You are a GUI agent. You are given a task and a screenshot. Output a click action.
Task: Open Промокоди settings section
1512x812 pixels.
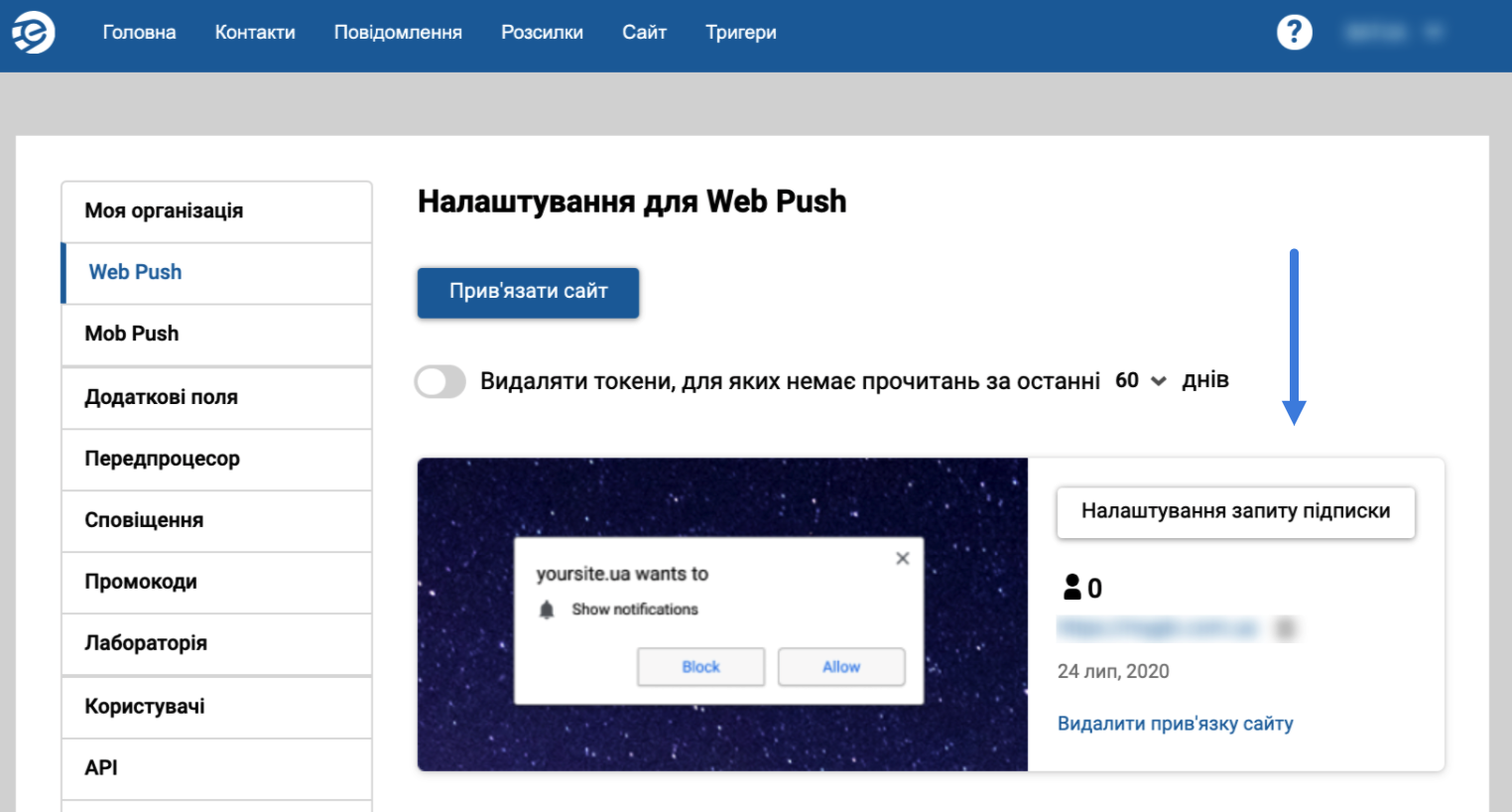point(216,583)
